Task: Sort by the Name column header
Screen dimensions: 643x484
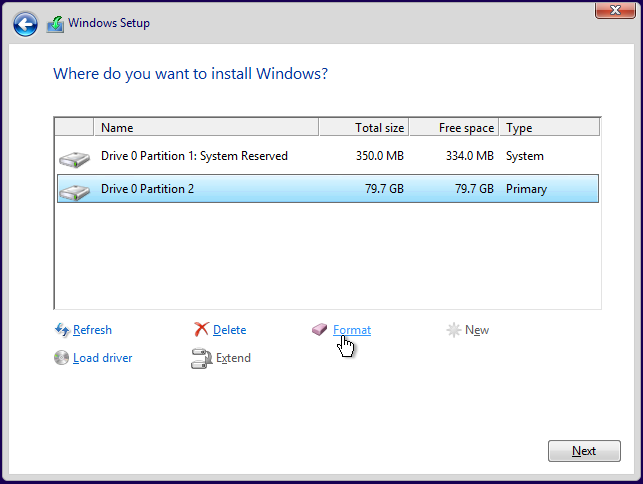Action: [x=206, y=127]
